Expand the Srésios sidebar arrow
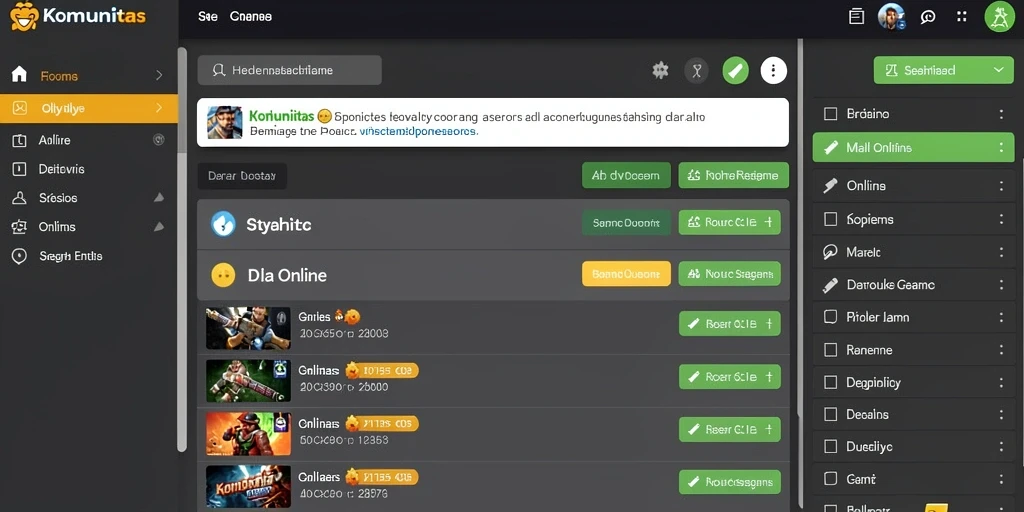 (159, 197)
